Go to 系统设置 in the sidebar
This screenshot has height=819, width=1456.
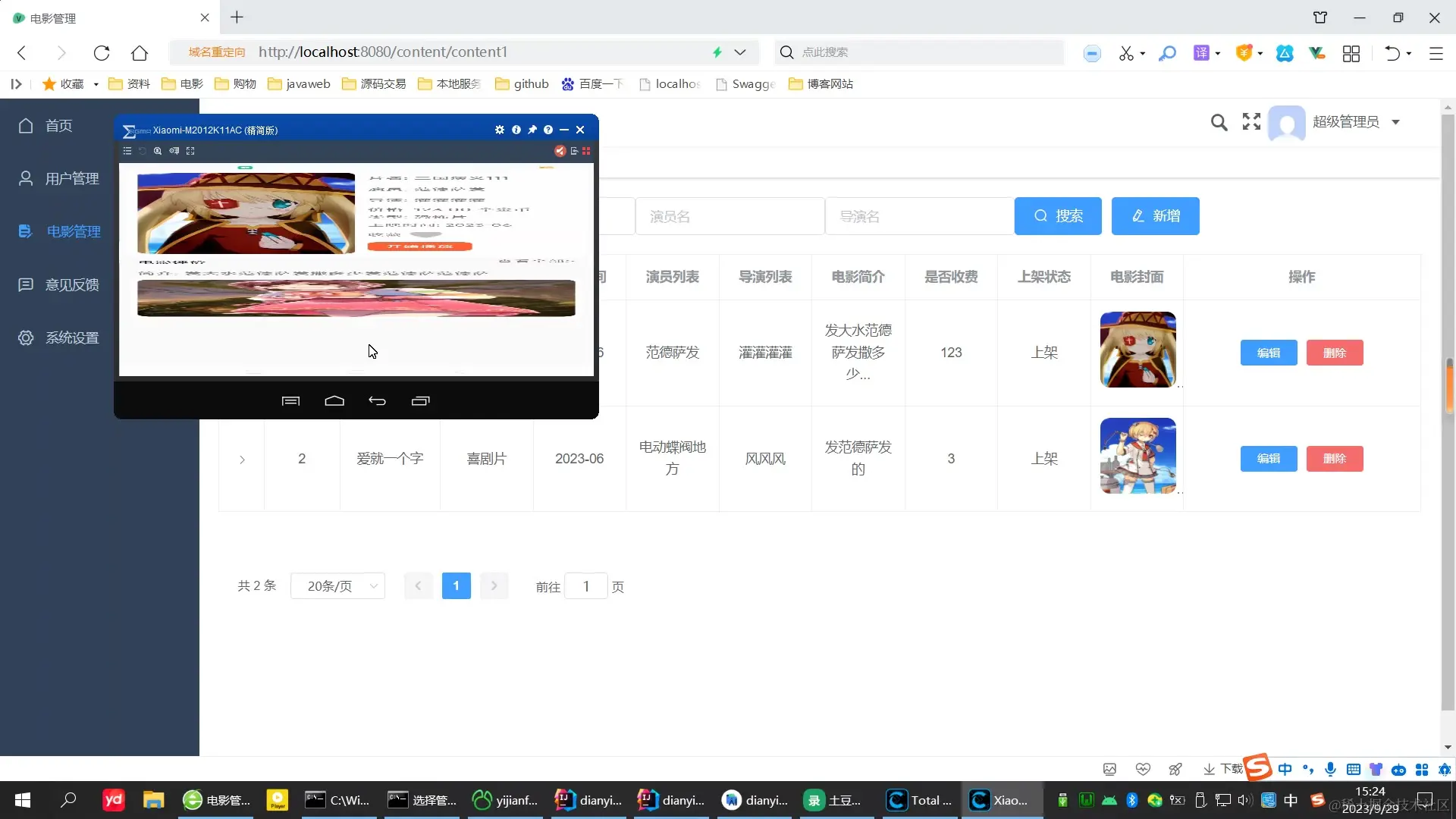pos(72,337)
